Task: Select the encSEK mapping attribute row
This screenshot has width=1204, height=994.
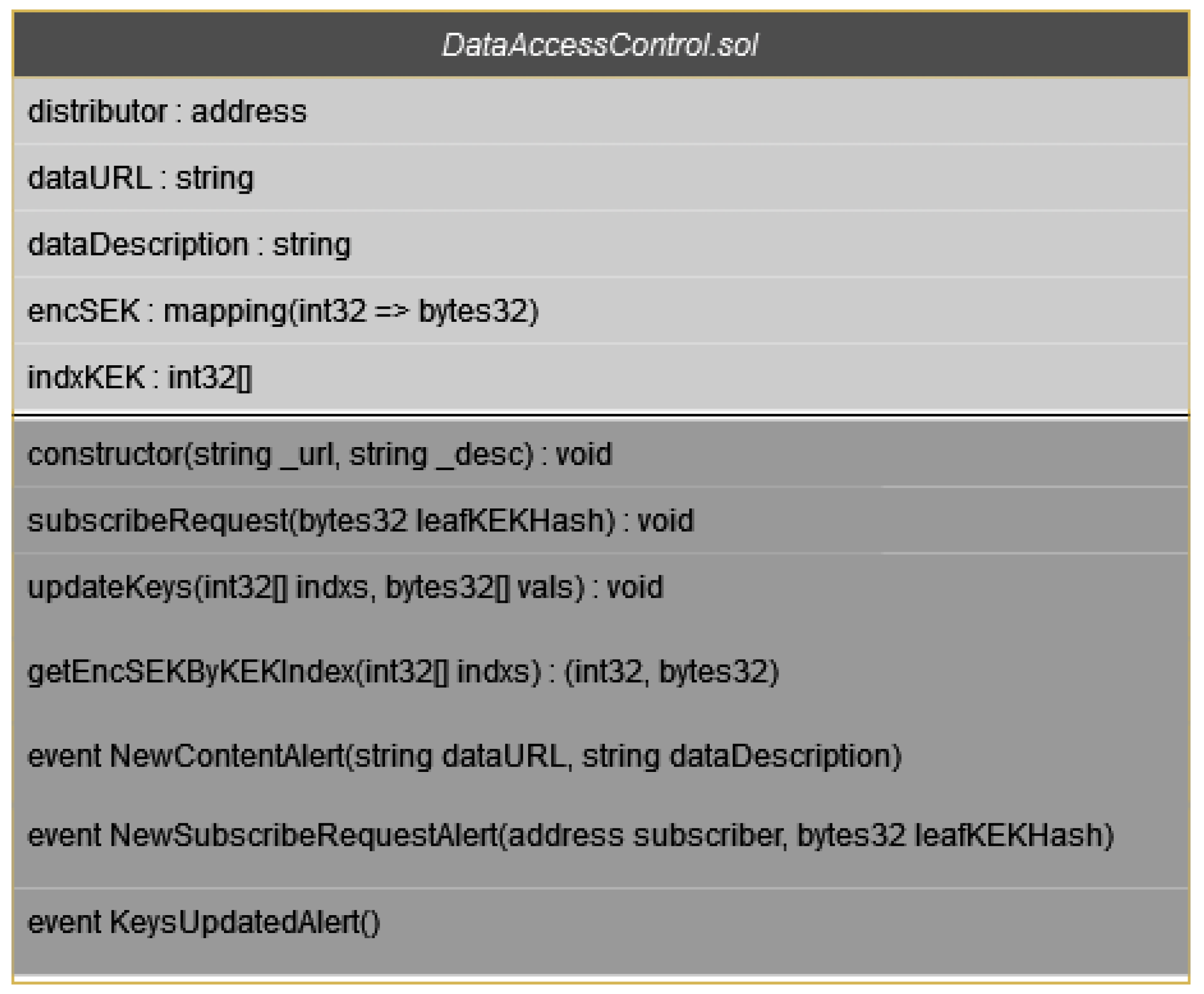Action: [x=283, y=311]
